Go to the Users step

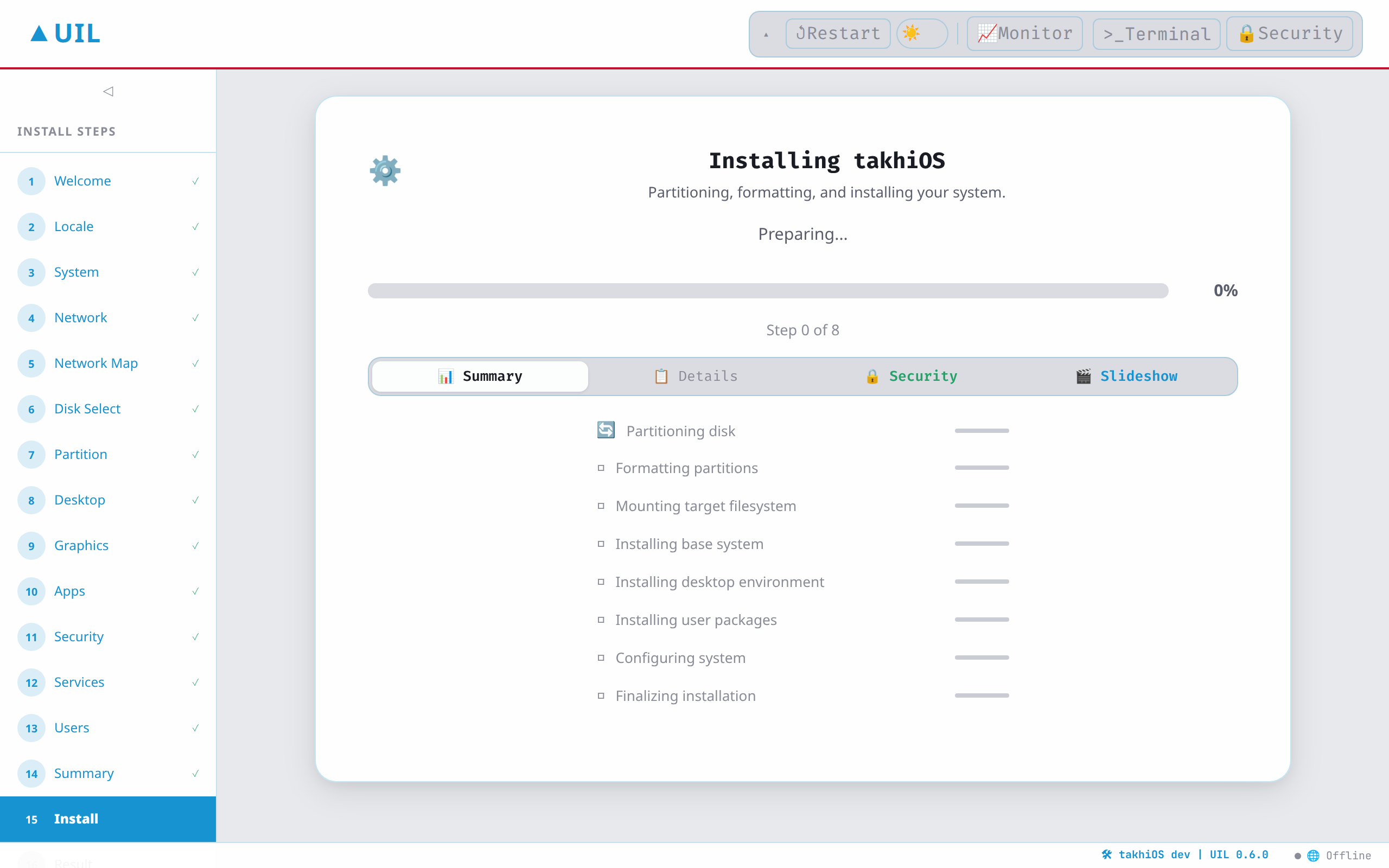click(108, 728)
